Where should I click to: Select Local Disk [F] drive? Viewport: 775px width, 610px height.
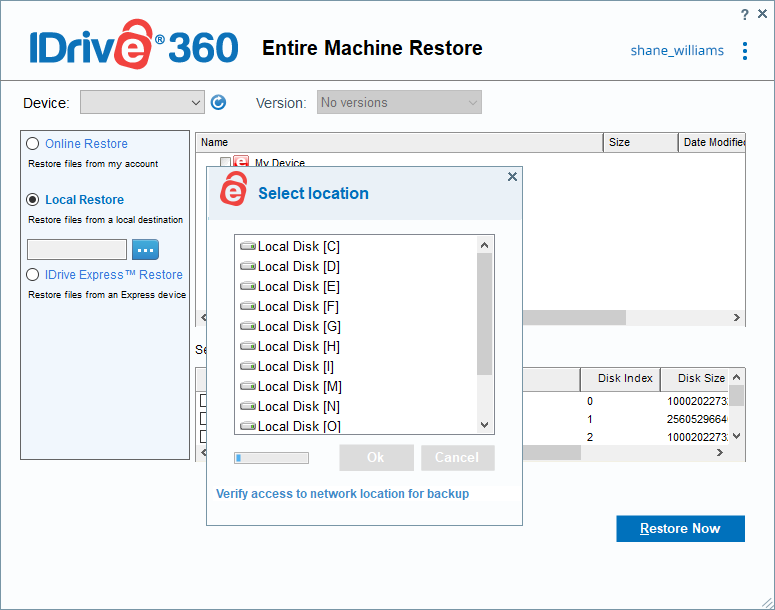pyautogui.click(x=299, y=306)
